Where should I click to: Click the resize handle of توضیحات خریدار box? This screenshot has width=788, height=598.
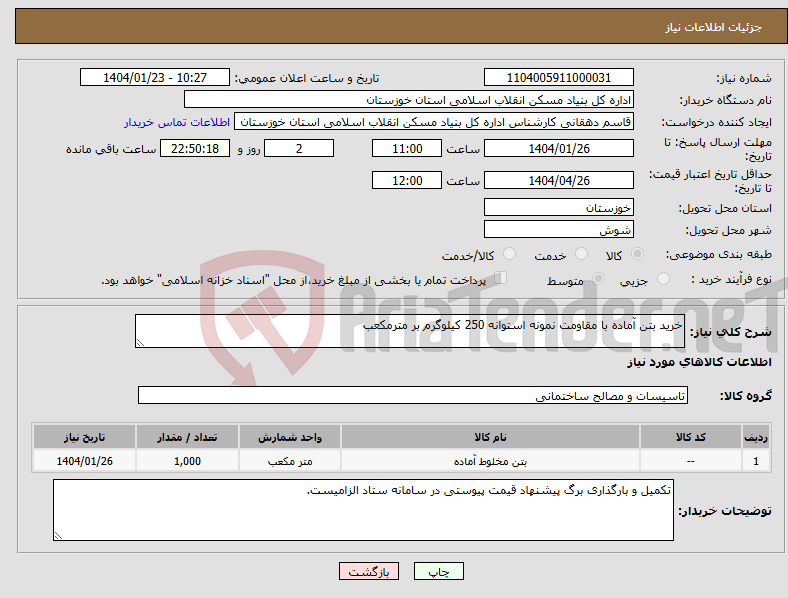(x=58, y=536)
